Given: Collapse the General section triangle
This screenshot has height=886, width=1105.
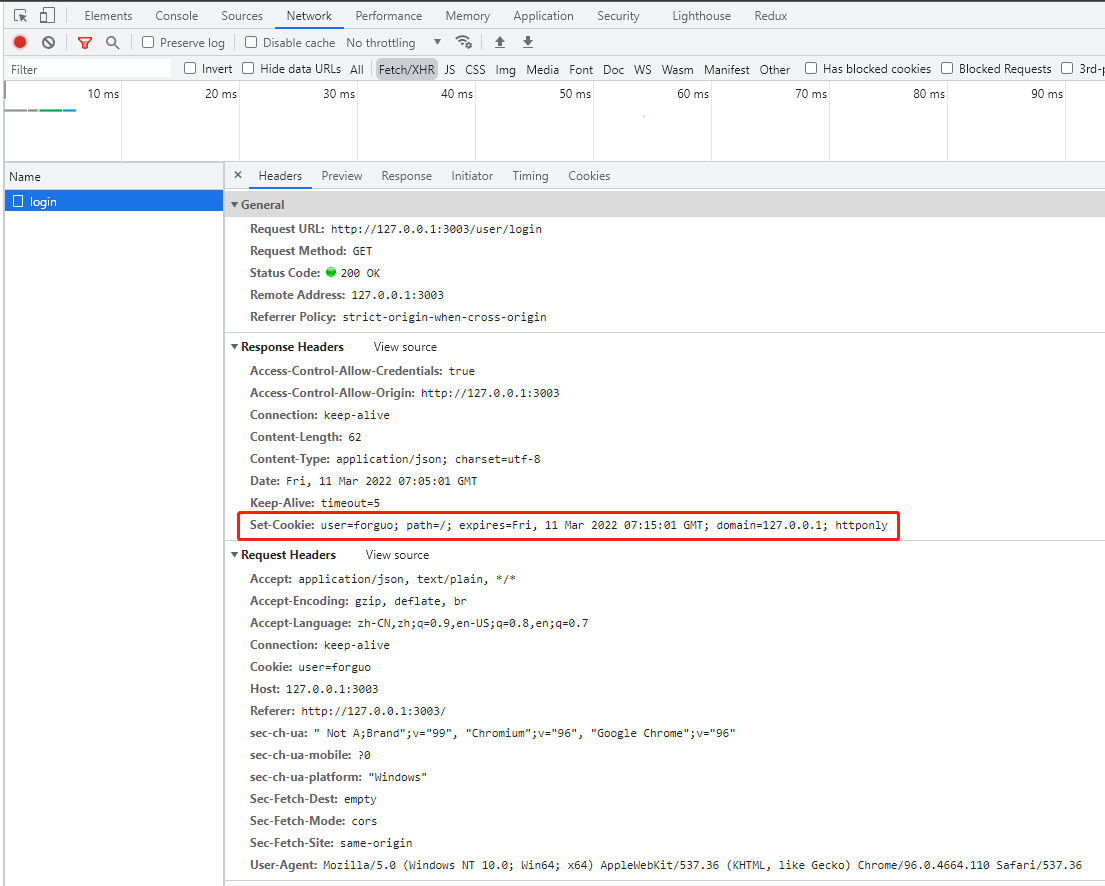Looking at the screenshot, I should [x=235, y=204].
